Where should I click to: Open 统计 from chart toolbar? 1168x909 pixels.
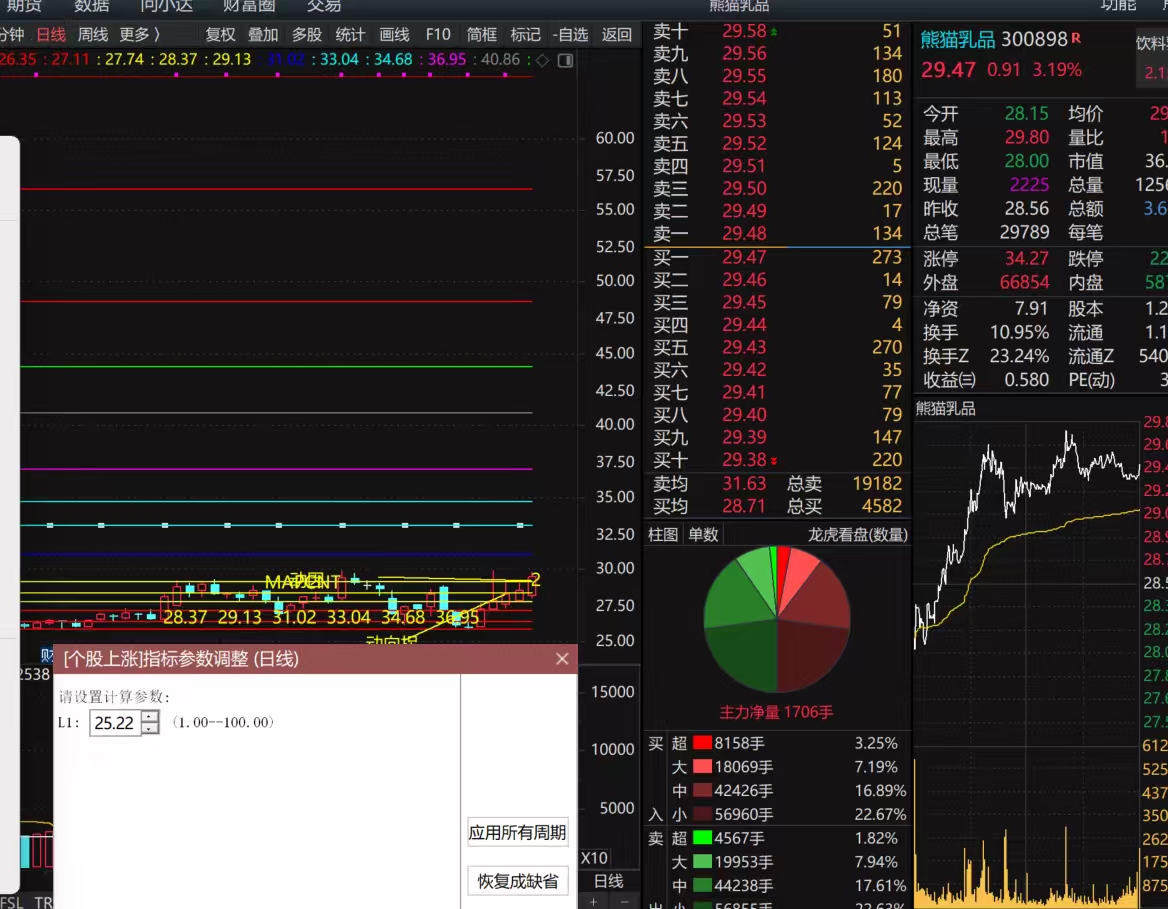[350, 34]
